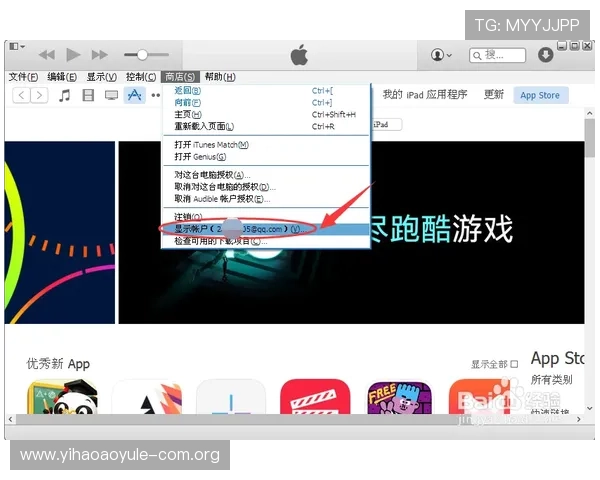Choose 取消对这台电脑的授权(D)
This screenshot has width=600, height=480.
coord(266,187)
